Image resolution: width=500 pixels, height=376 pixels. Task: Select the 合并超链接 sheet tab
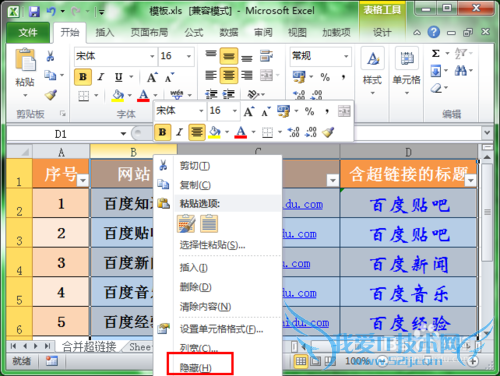pyautogui.click(x=89, y=347)
